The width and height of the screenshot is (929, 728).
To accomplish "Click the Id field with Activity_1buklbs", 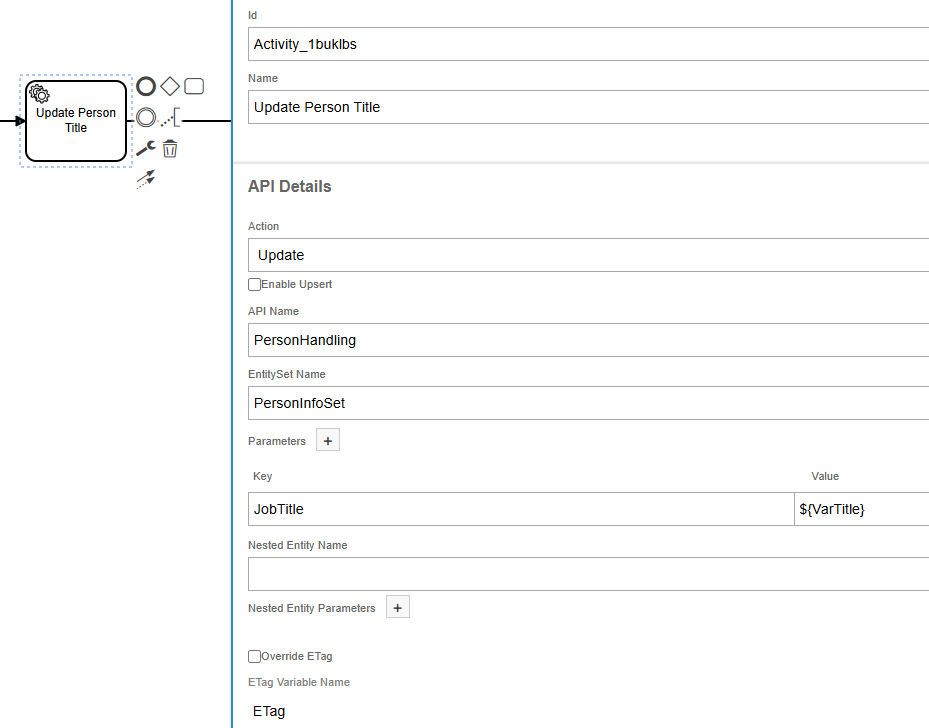I will coord(588,44).
